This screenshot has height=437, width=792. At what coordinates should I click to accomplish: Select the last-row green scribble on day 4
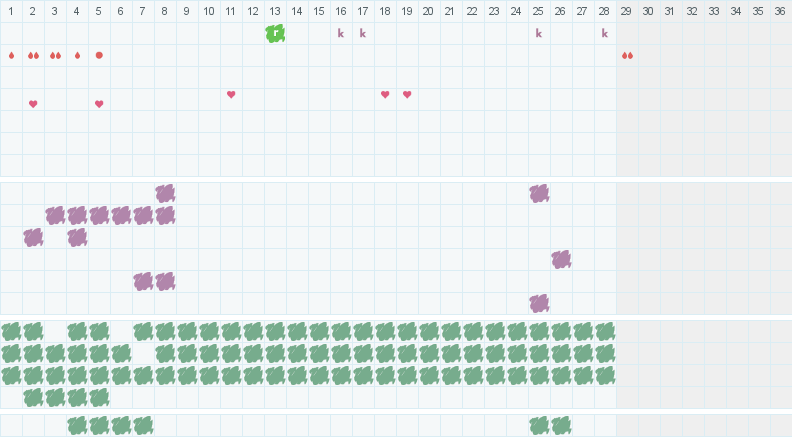(x=77, y=425)
